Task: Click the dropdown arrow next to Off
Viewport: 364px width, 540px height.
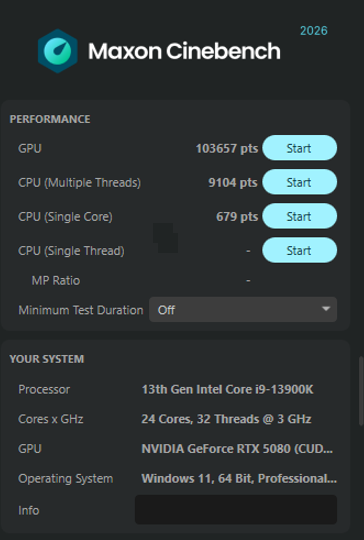Action: tap(325, 309)
